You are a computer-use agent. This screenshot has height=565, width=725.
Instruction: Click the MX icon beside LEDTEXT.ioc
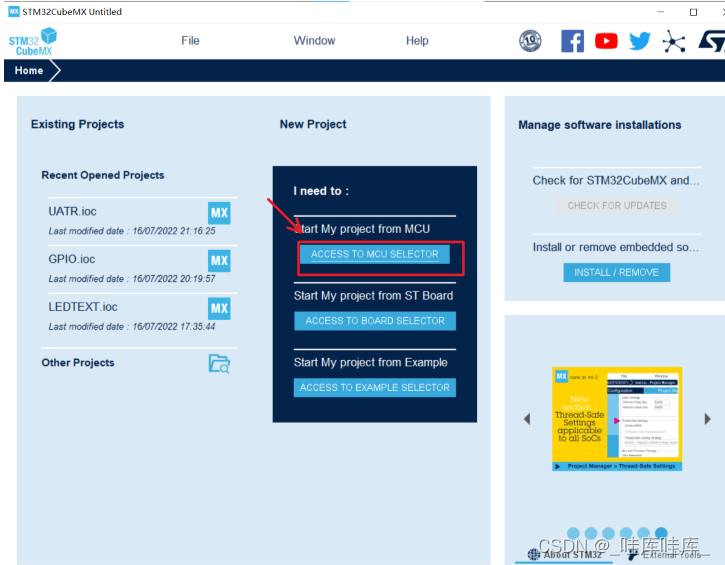coord(219,308)
